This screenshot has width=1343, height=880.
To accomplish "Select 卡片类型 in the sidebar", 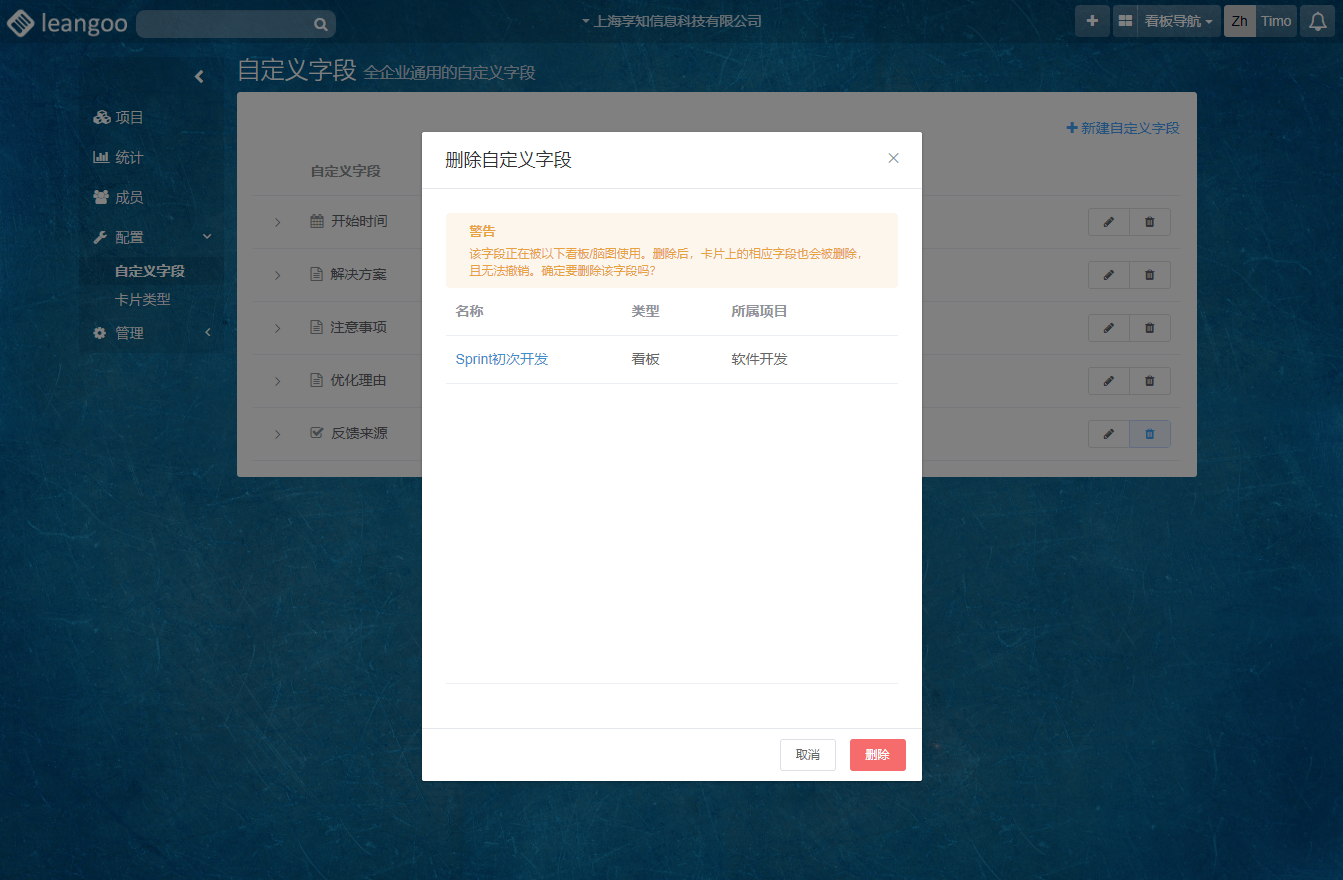I will pos(142,299).
